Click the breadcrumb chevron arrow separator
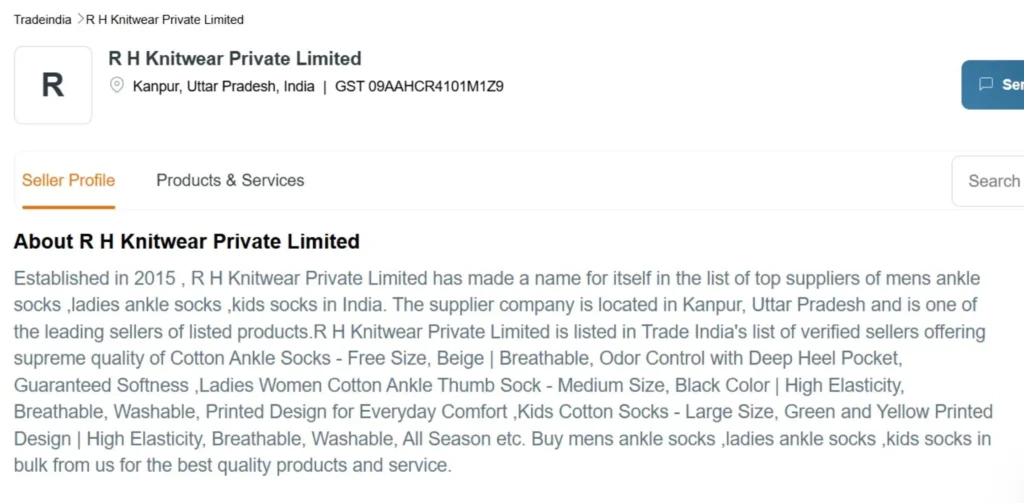Image resolution: width=1024 pixels, height=503 pixels. pyautogui.click(x=80, y=19)
